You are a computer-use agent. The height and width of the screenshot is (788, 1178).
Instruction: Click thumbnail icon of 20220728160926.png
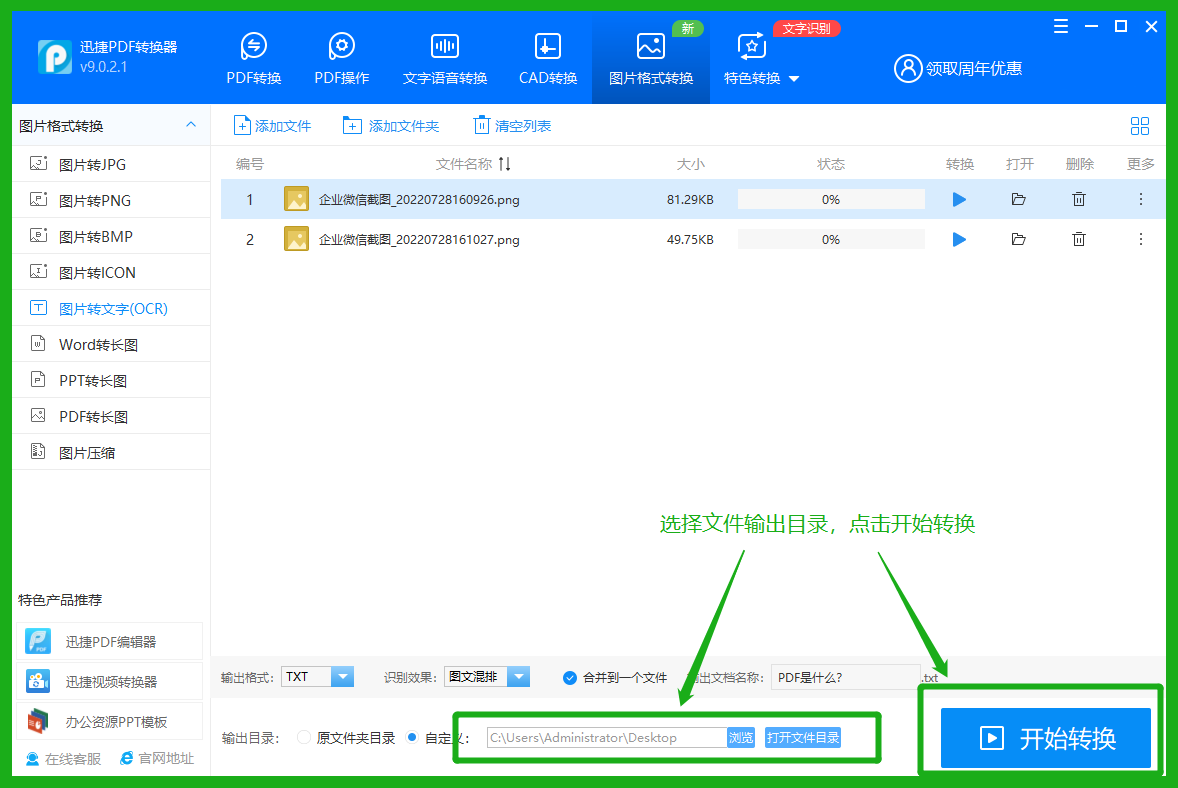pyautogui.click(x=297, y=199)
